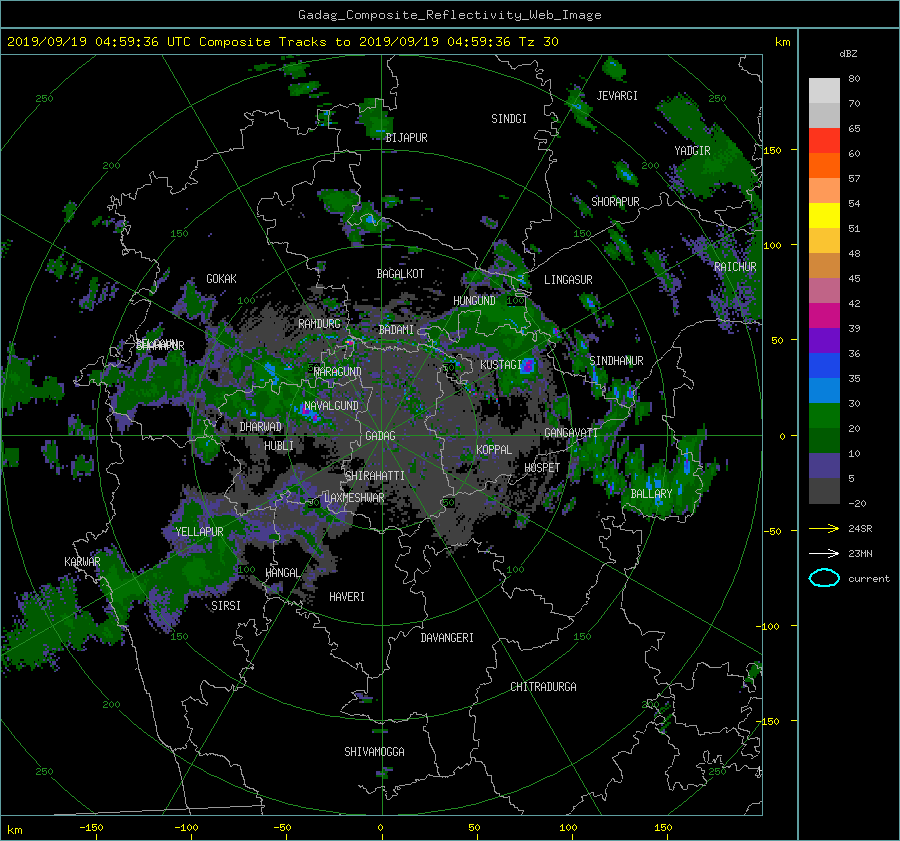Click the magenta 39 dBZ color swatch
The height and width of the screenshot is (841, 900).
coord(824,316)
